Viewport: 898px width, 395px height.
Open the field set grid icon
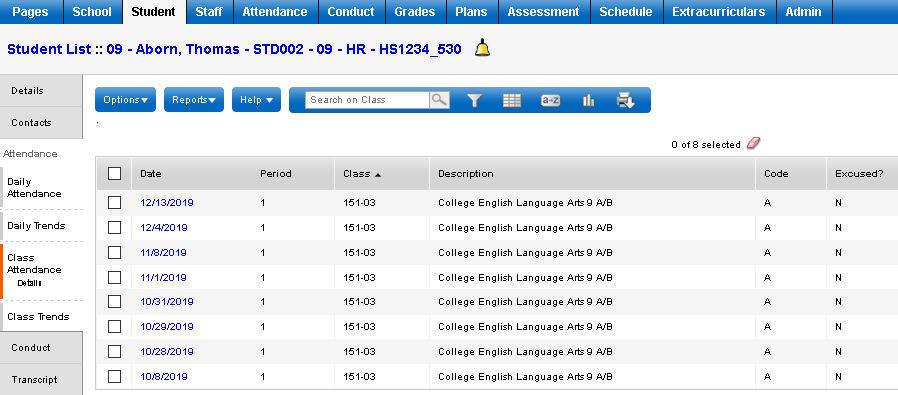click(511, 100)
